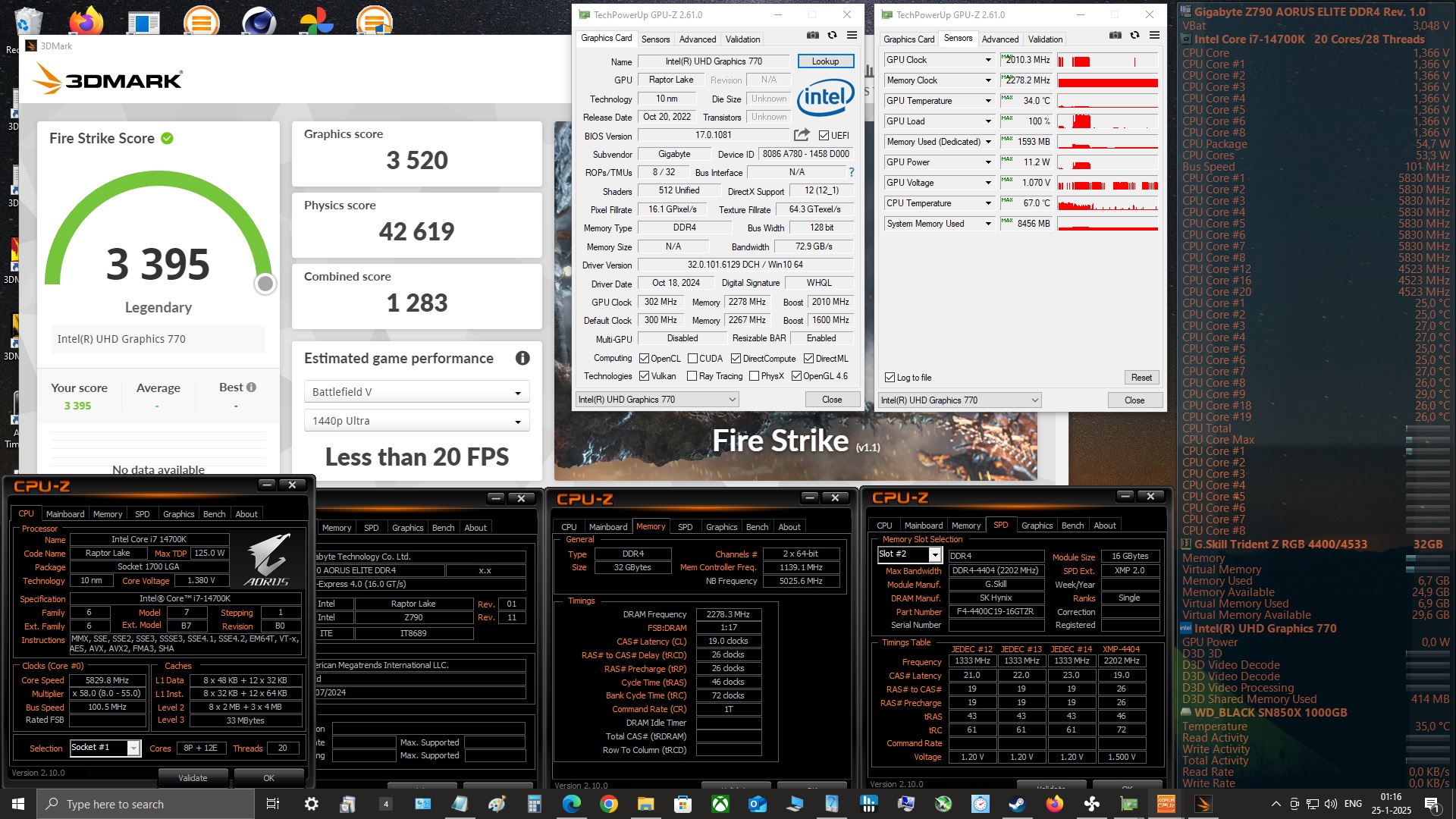
Task: Open hamburger menu in left GPU-Z window
Action: click(852, 35)
